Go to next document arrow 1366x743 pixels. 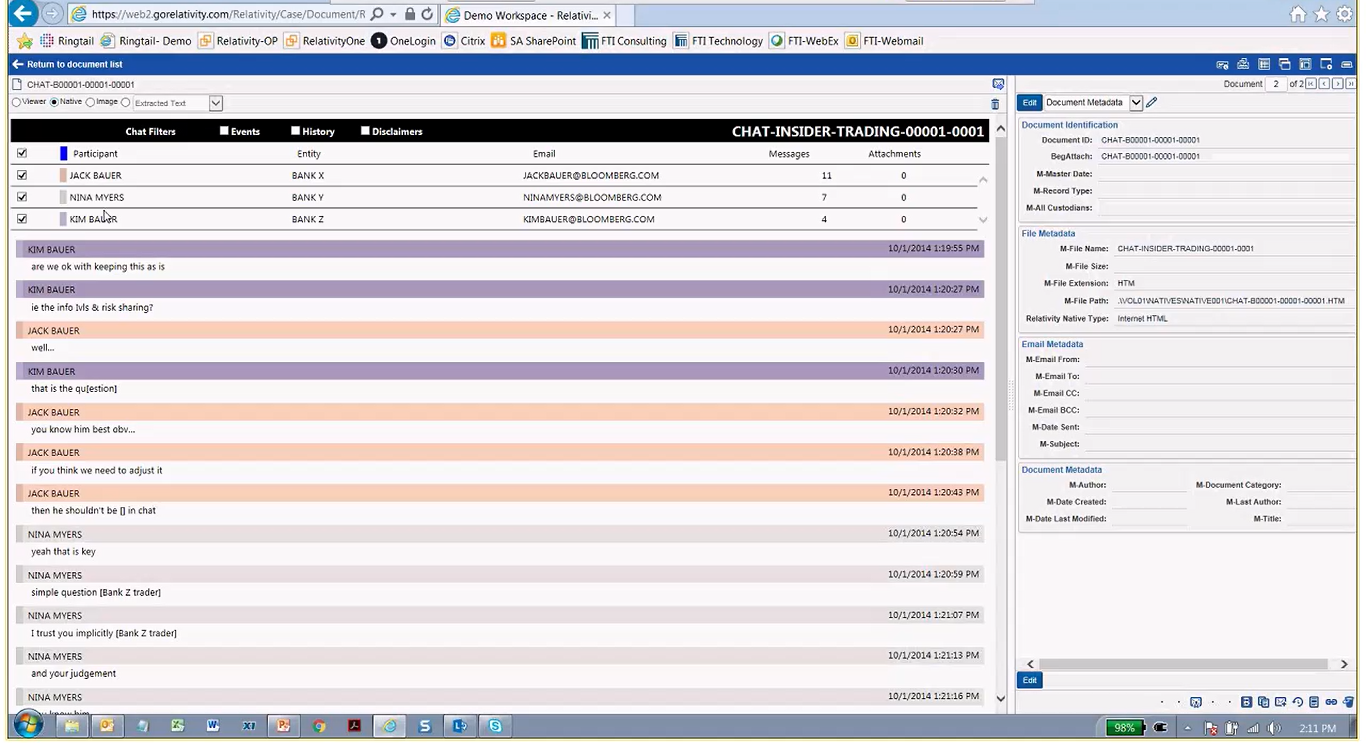[1336, 84]
